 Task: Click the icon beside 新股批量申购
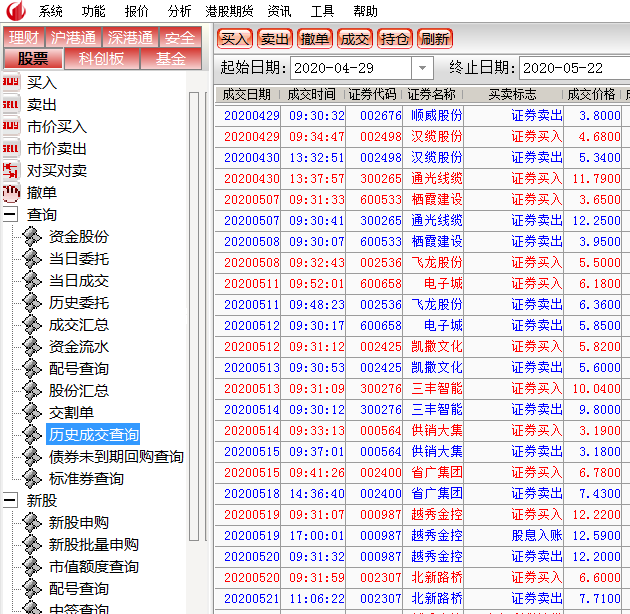32,544
